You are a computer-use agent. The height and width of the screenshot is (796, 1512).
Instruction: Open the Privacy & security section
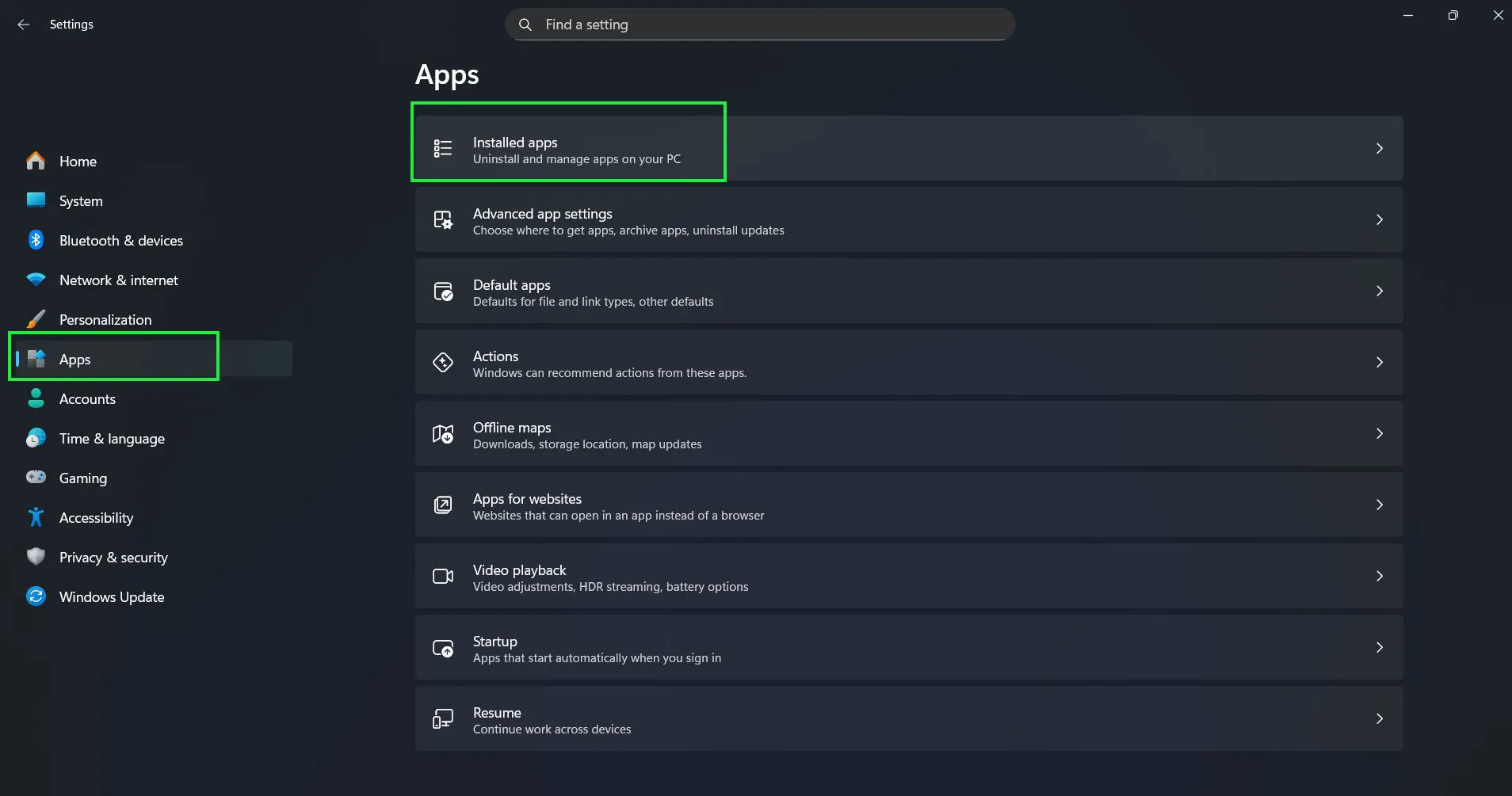(x=113, y=557)
